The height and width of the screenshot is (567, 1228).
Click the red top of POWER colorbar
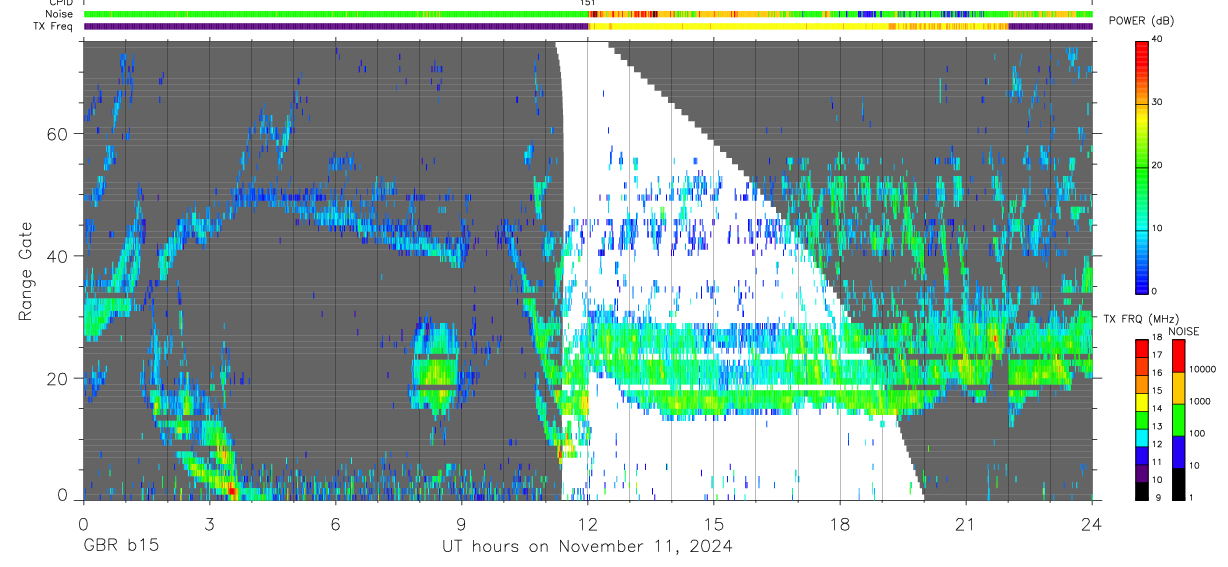1142,52
